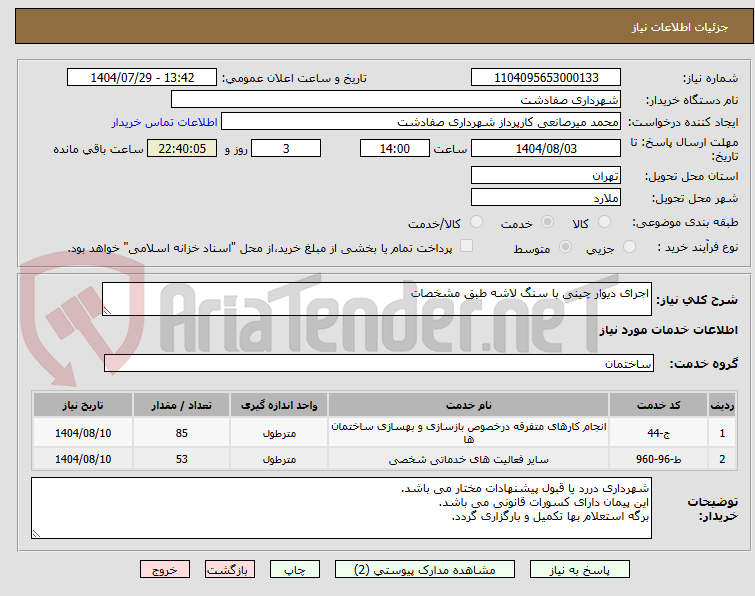Screen dimensions: 755x596
Task: Click the تاریخ نیاز column header
Action: coord(83,405)
